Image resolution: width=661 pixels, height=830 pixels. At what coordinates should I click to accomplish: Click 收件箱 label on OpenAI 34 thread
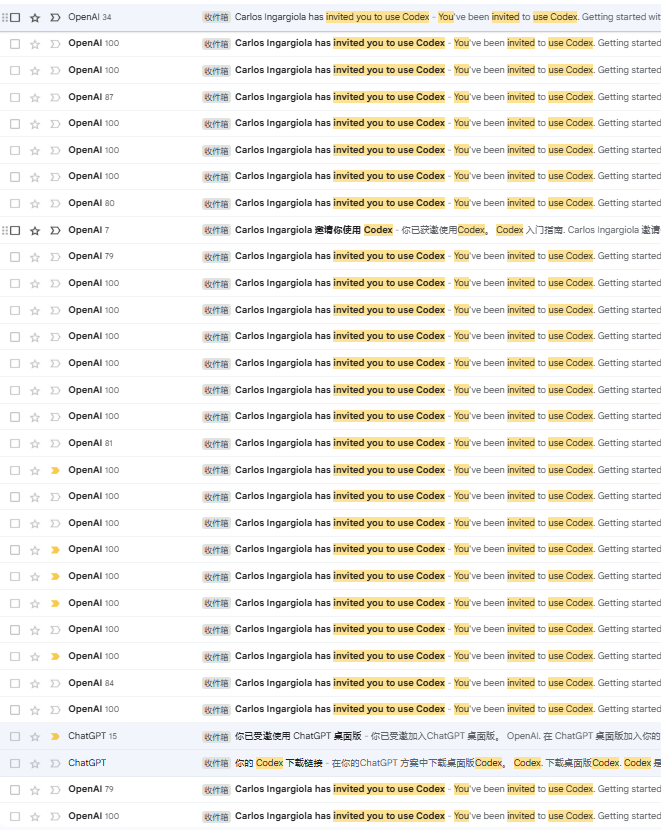(x=216, y=17)
